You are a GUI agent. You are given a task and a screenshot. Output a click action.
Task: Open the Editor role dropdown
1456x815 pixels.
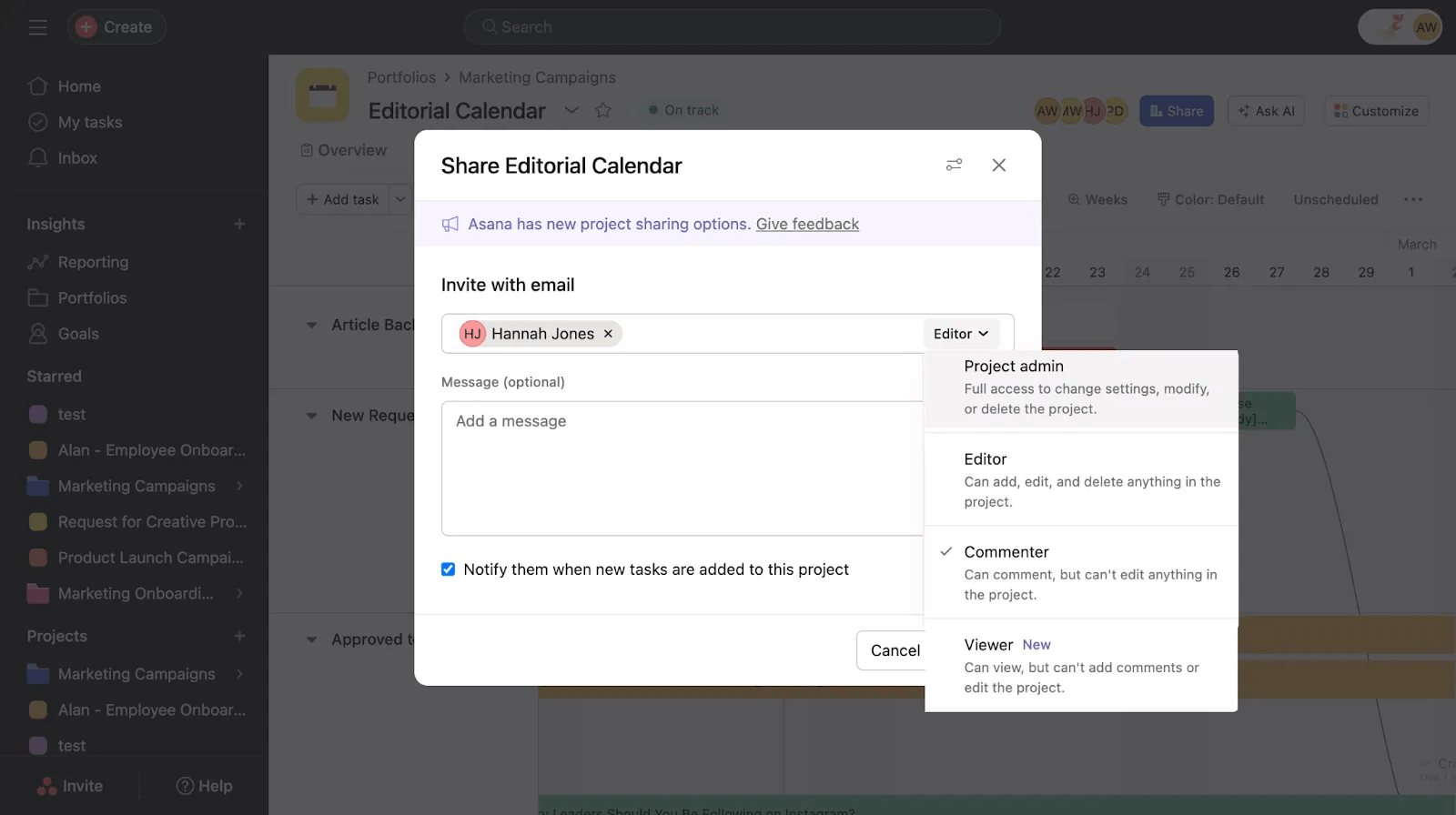point(961,334)
